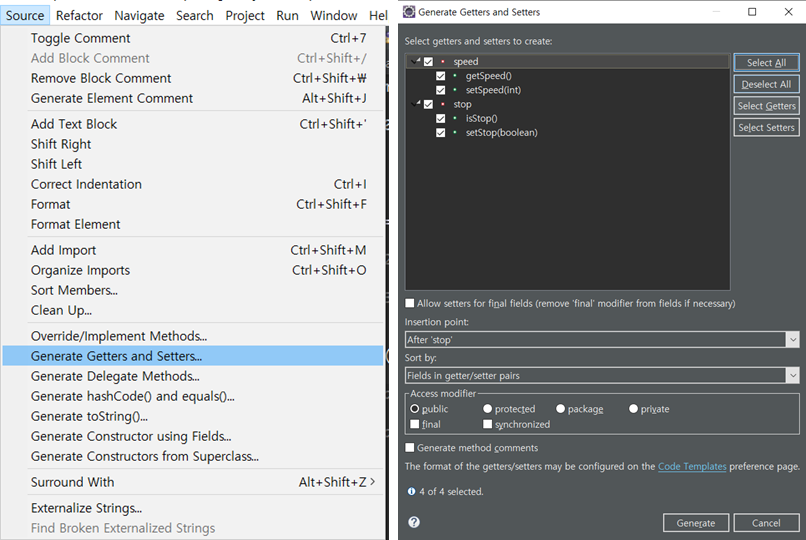The height and width of the screenshot is (540, 806).
Task: Collapse the speed tree node
Action: click(x=416, y=61)
